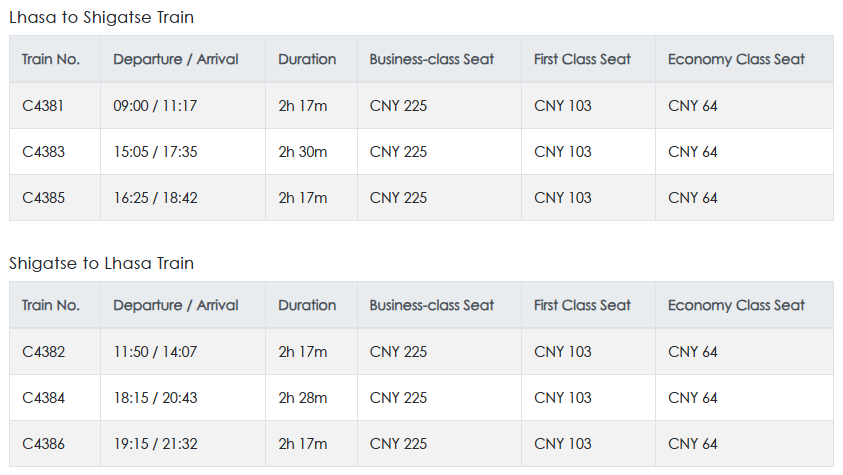Click the 11:50 / 14:07 schedule cell
The image size is (843, 475).
point(155,352)
